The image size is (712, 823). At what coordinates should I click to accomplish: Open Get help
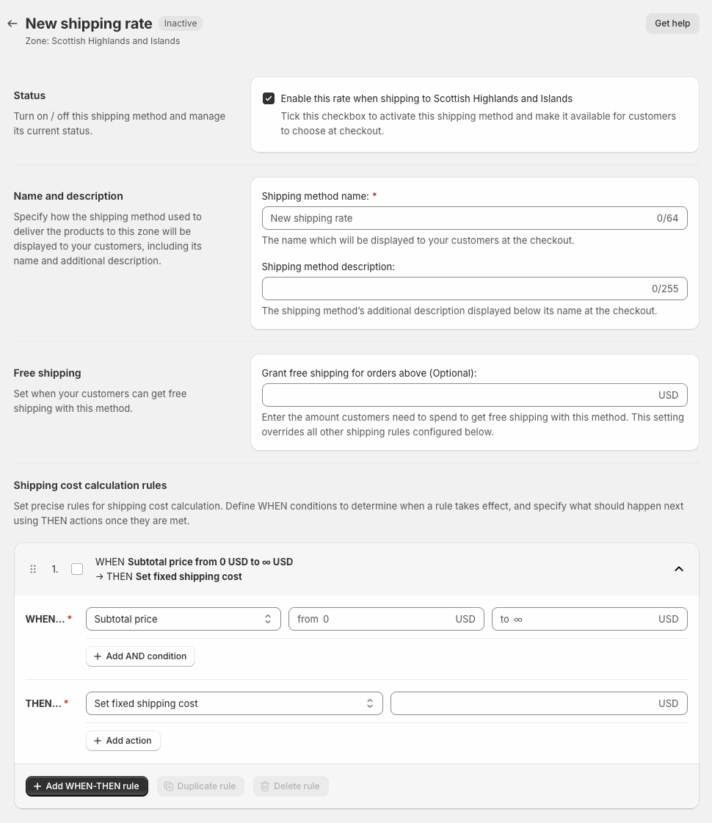click(x=671, y=23)
